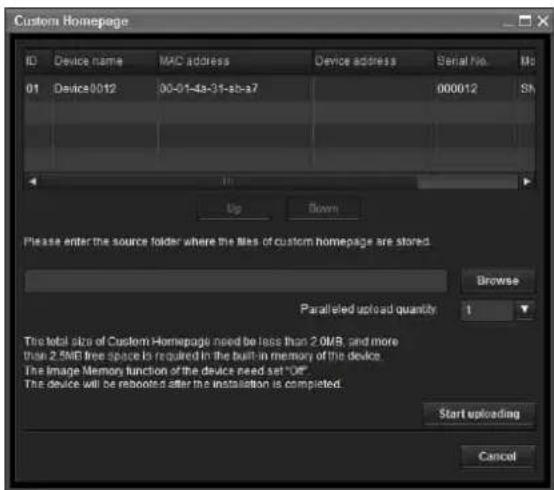The height and width of the screenshot is (490, 554).
Task: Click the Paralleled upload quantity value field
Action: (x=487, y=310)
